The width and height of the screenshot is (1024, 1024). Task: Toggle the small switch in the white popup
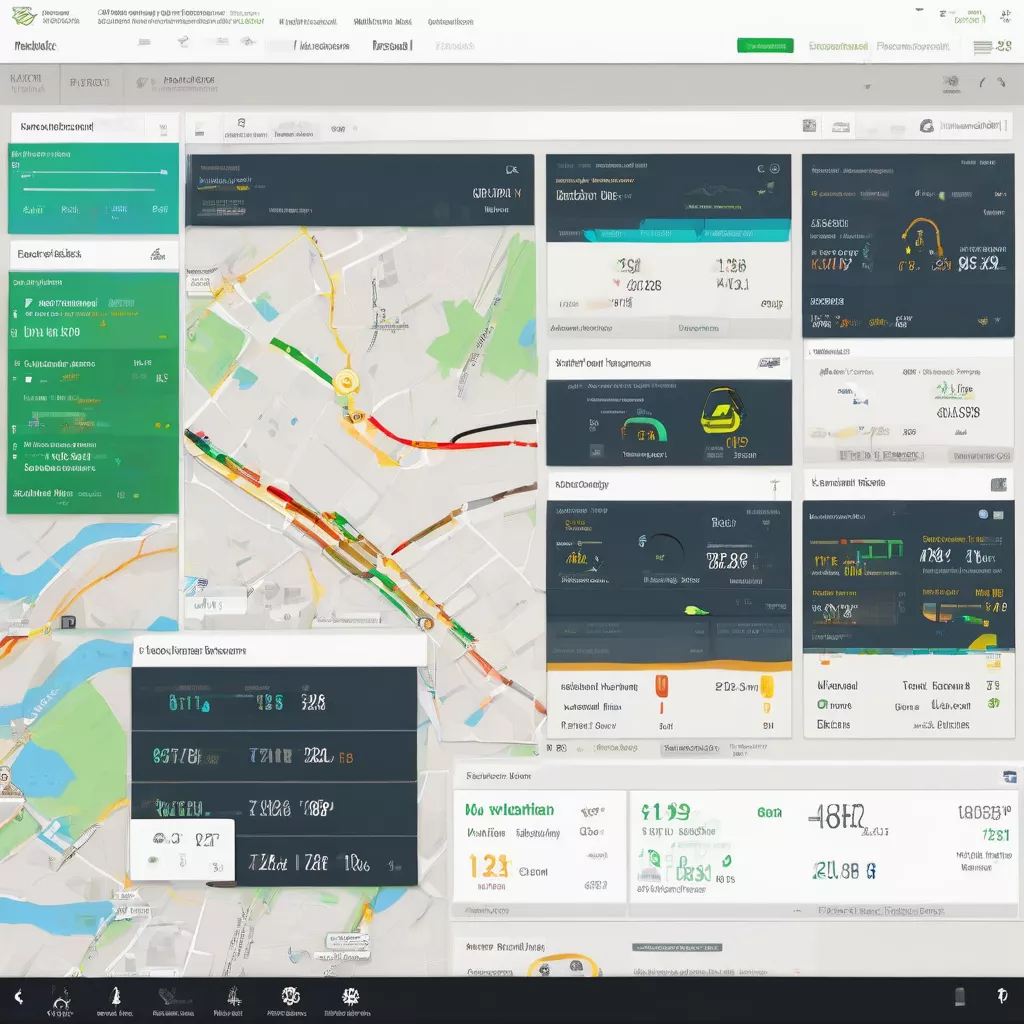154,858
